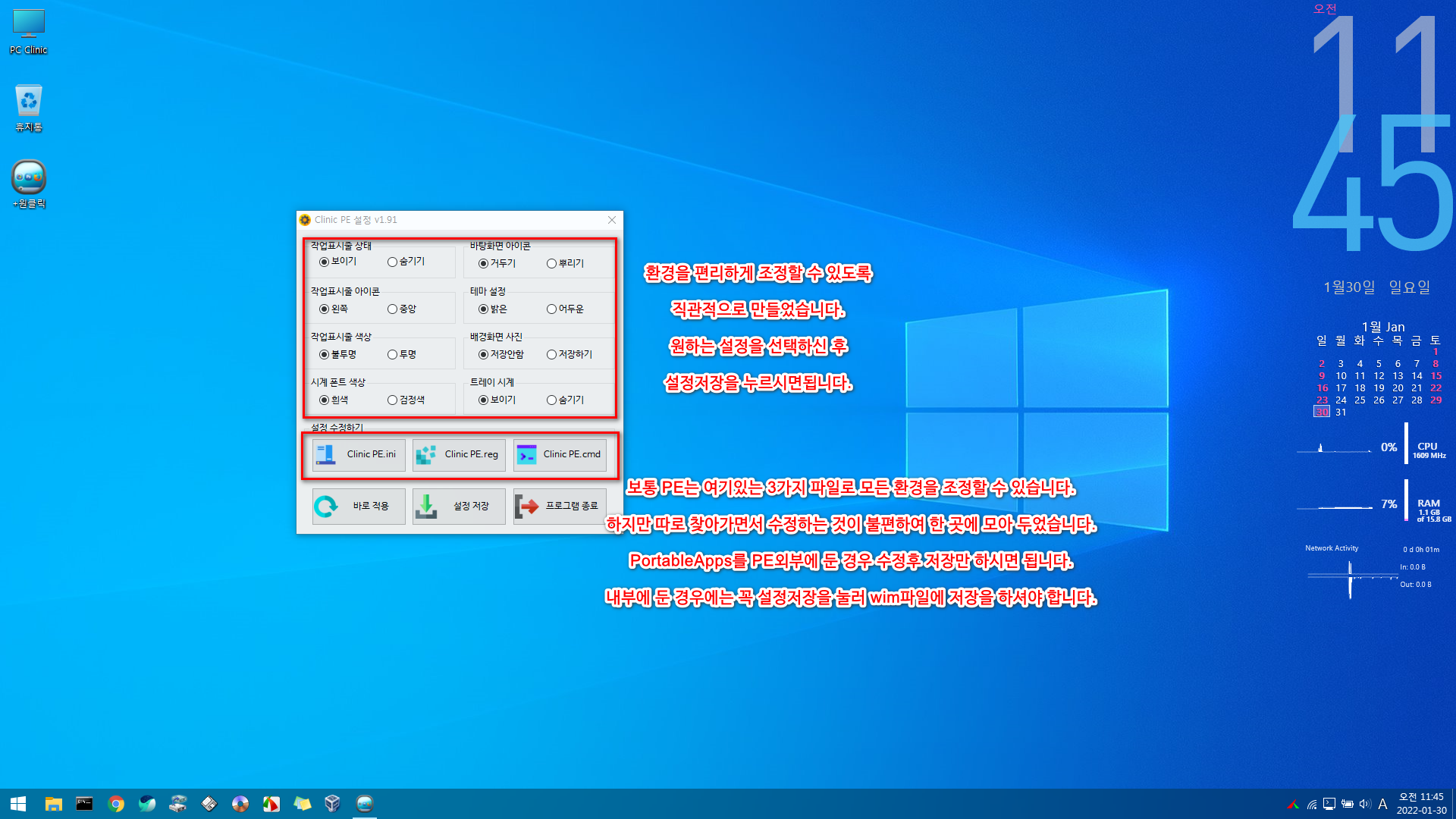This screenshot has height=819, width=1456.
Task: Open the disc media taskbar icon
Action: pos(240,804)
